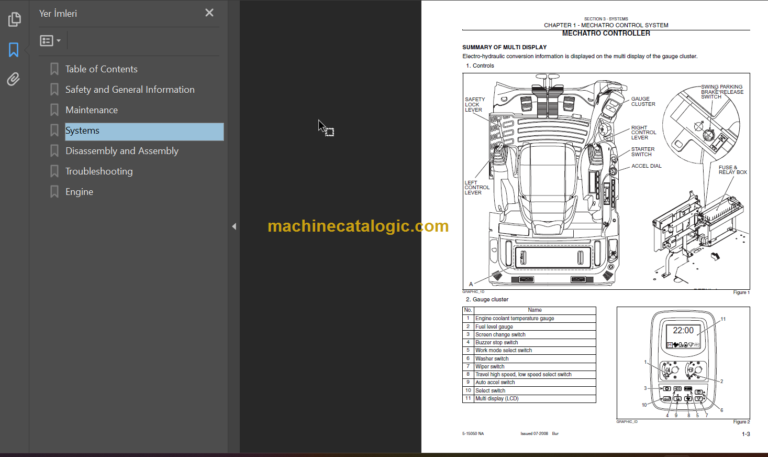Image resolution: width=768 pixels, height=457 pixels.
Task: Open the attachments paperclip icon
Action: (14, 79)
